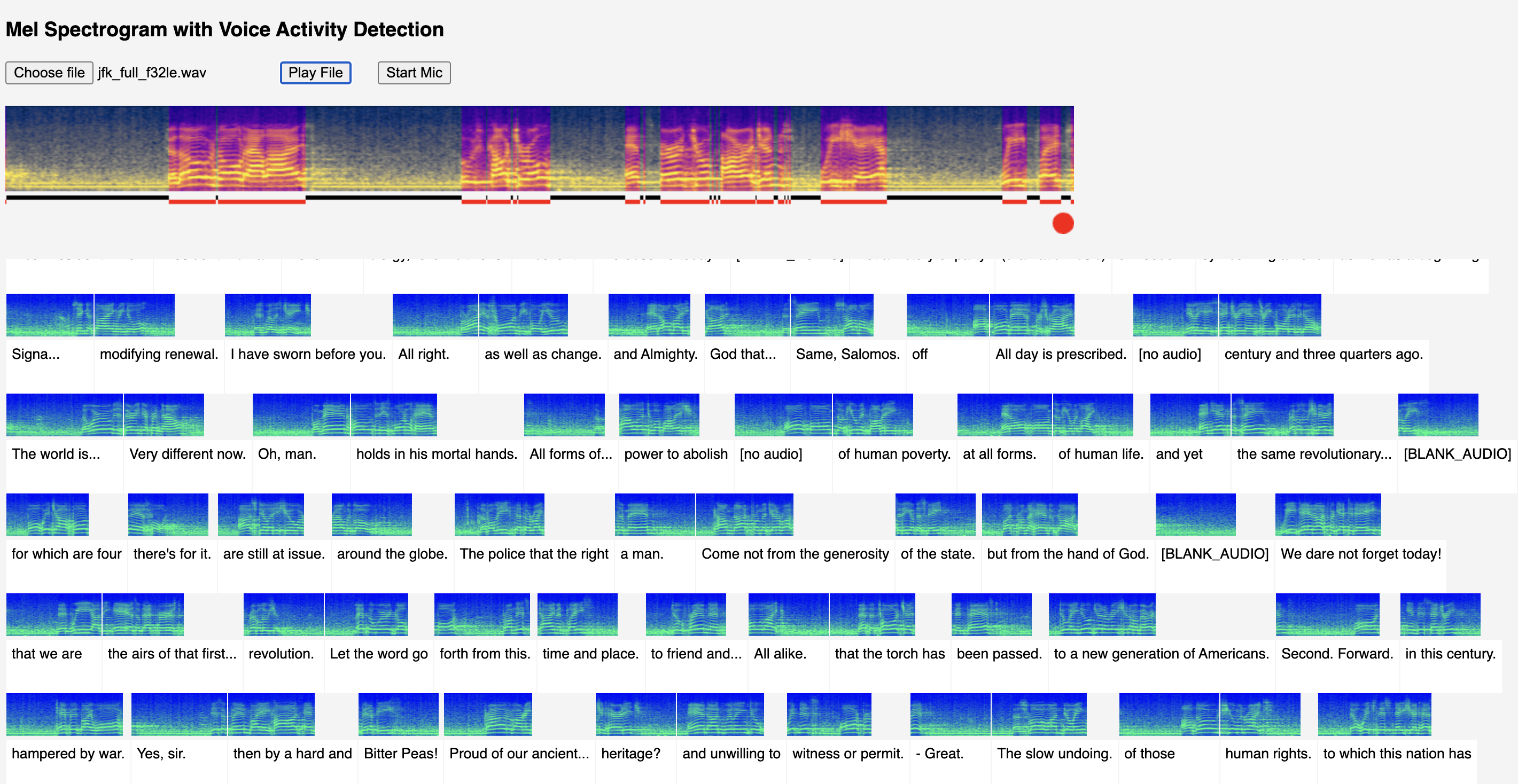Select spectrogram thumbnail above 'I have sworn before you.'
1518x784 pixels.
coord(268,315)
